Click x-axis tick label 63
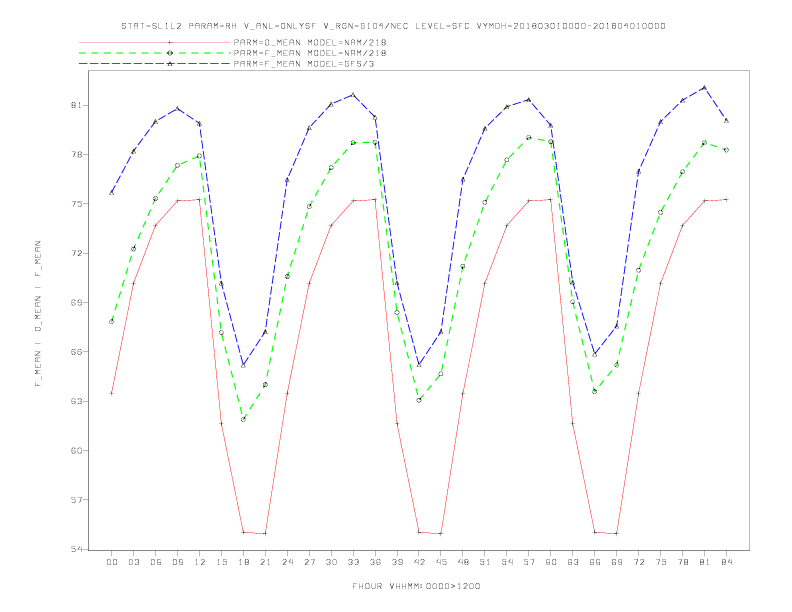The image size is (792, 612). point(573,562)
